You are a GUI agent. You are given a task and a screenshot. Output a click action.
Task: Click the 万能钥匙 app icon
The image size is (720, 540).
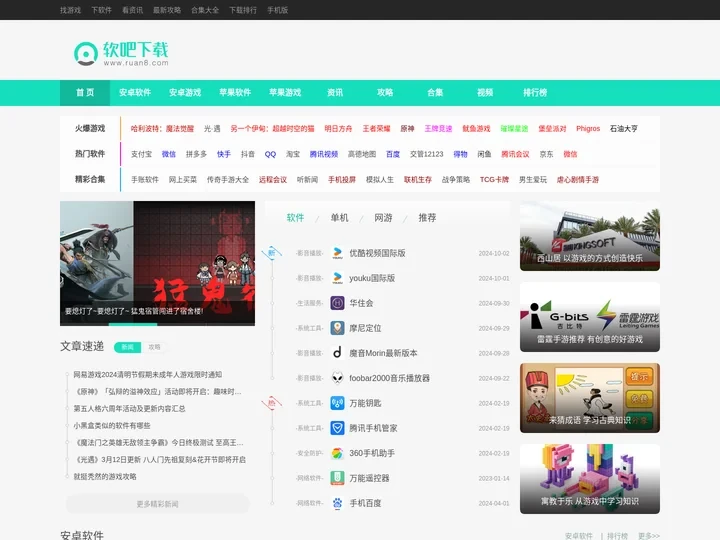pos(338,403)
